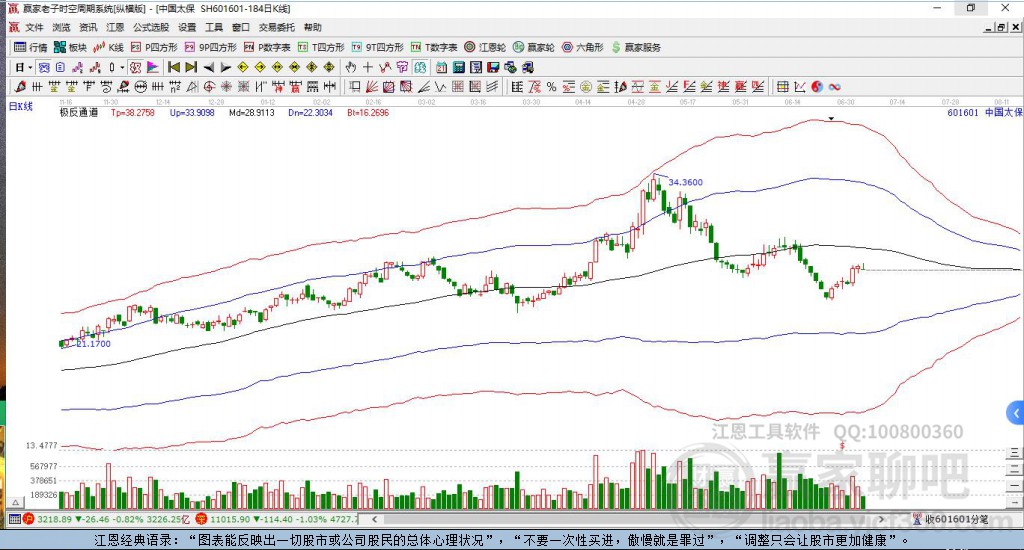Open the P数字表 tool
Image resolution: width=1024 pixels, height=550 pixels.
pyautogui.click(x=267, y=47)
